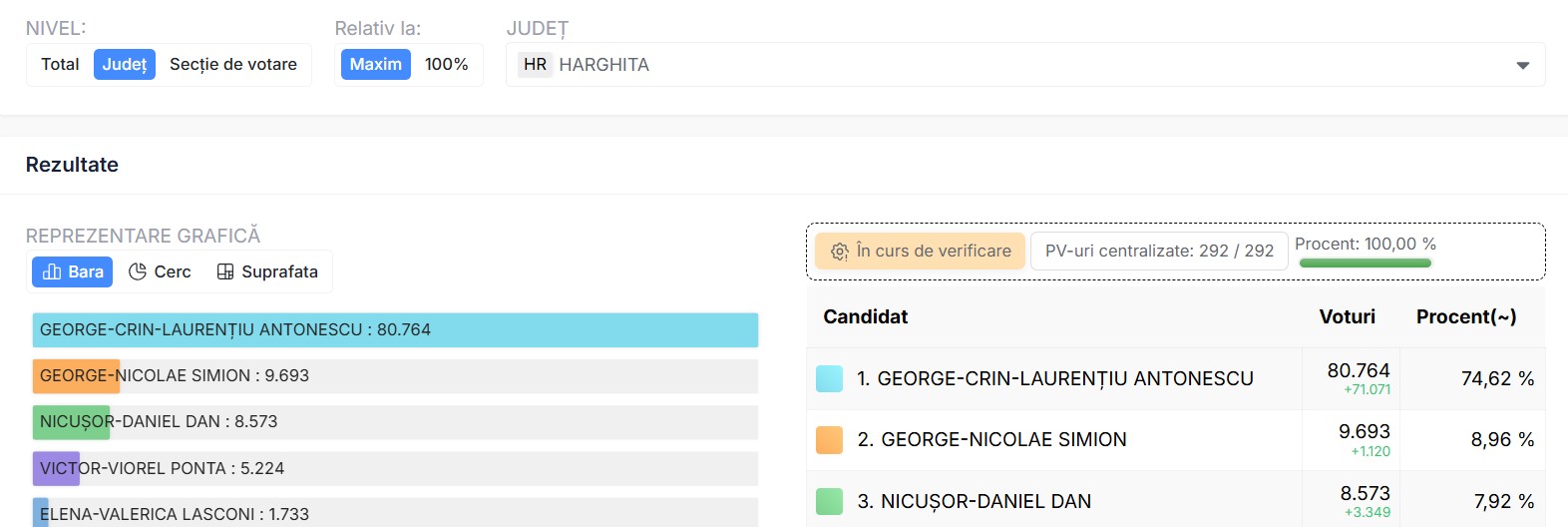This screenshot has width=1568, height=527.
Task: Open the Județ dropdown arrow
Action: 1522,66
